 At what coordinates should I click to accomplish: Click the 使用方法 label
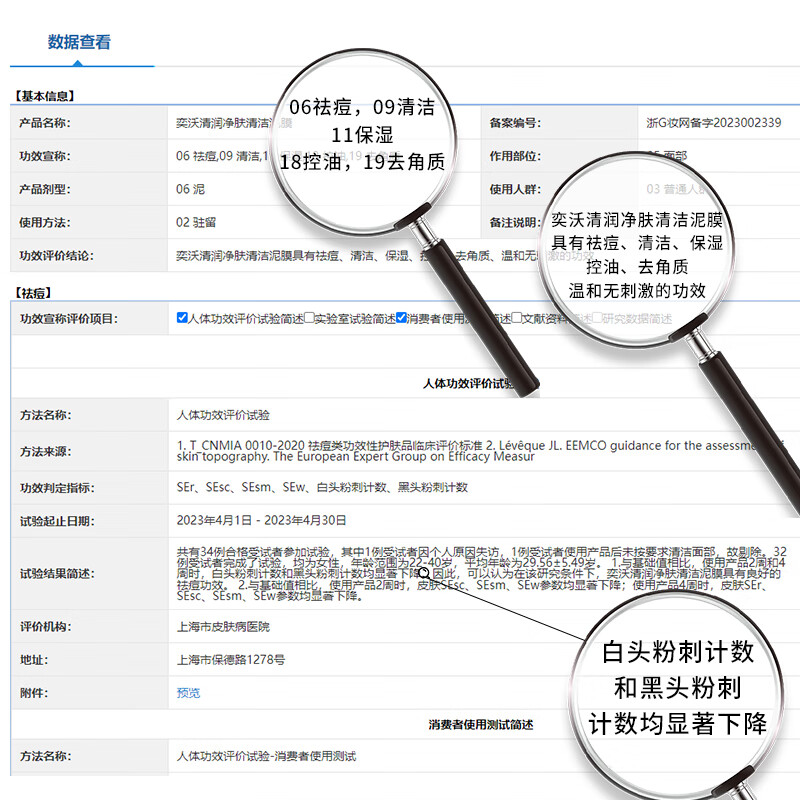[x=45, y=222]
